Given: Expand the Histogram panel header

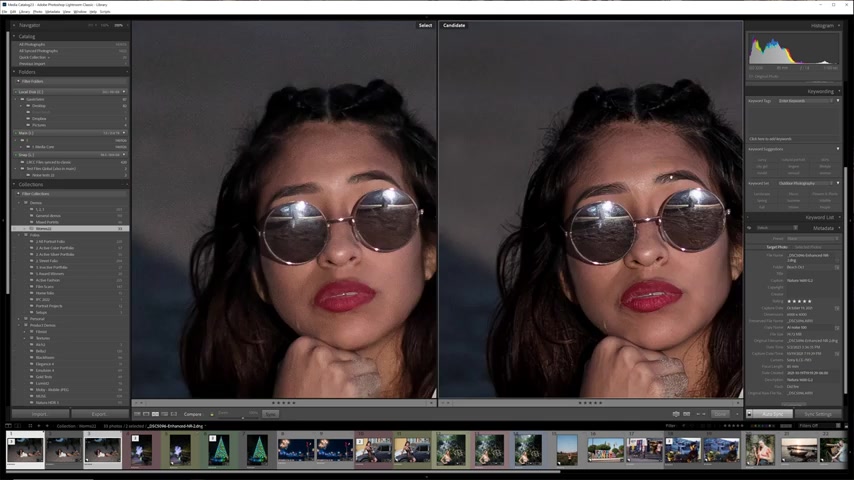Looking at the screenshot, I should [821, 25].
